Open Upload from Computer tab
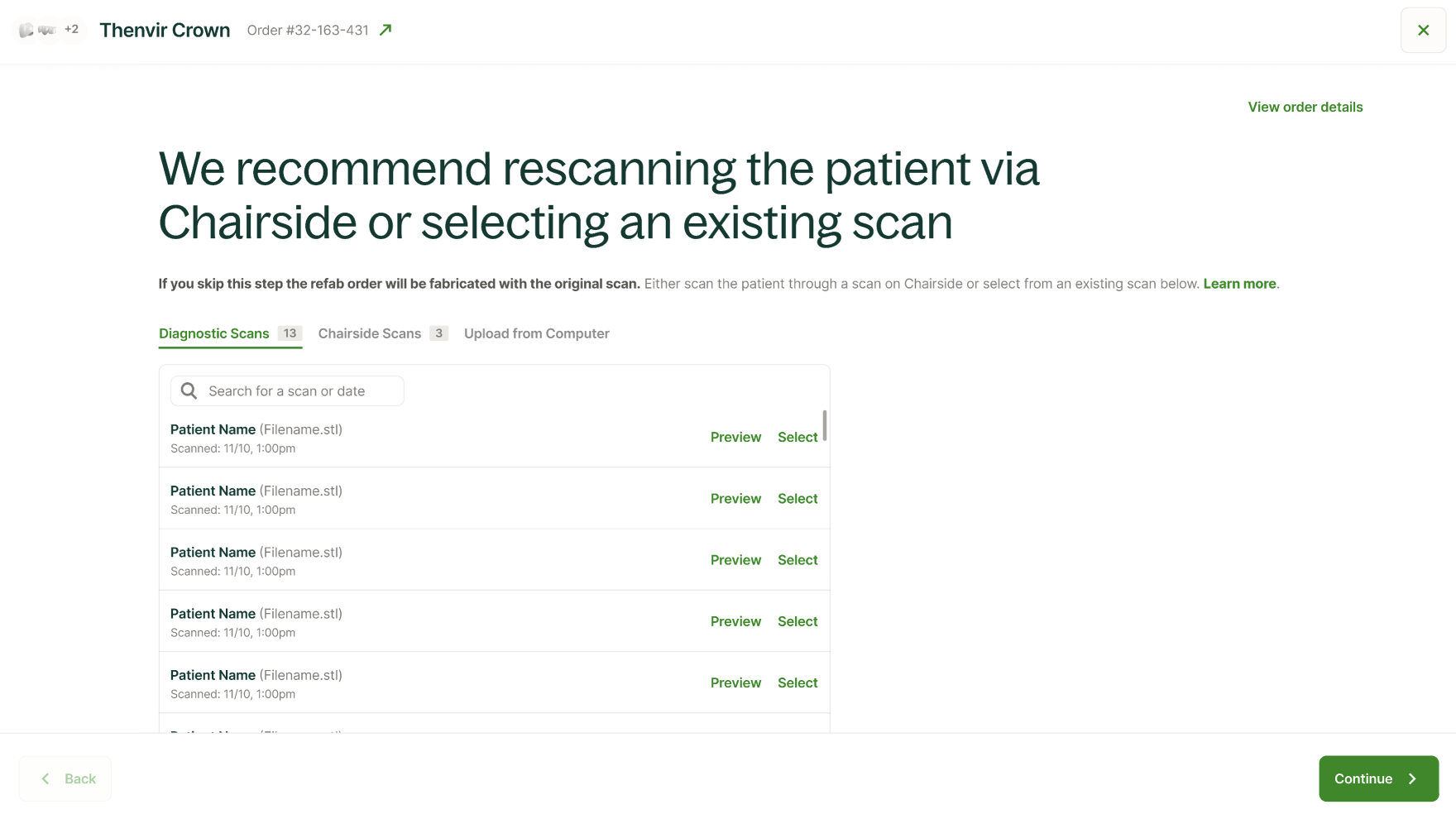1456x819 pixels. coord(536,333)
